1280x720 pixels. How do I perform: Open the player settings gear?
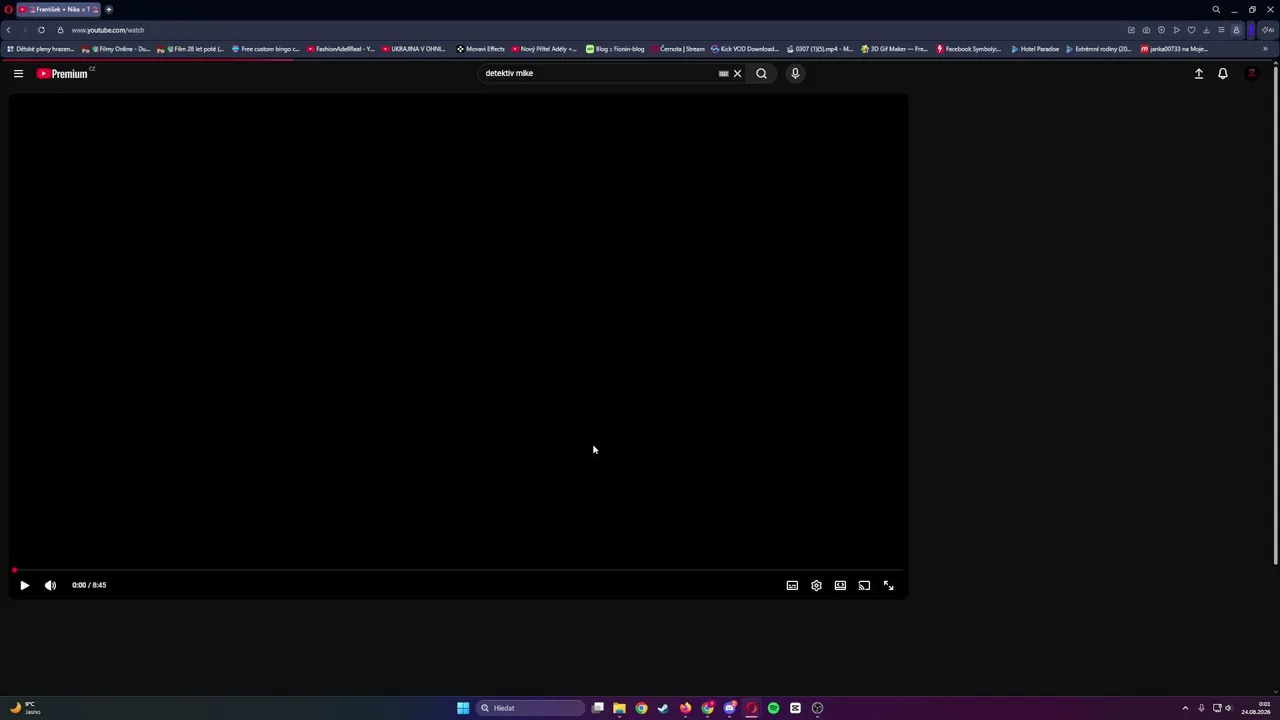point(816,585)
